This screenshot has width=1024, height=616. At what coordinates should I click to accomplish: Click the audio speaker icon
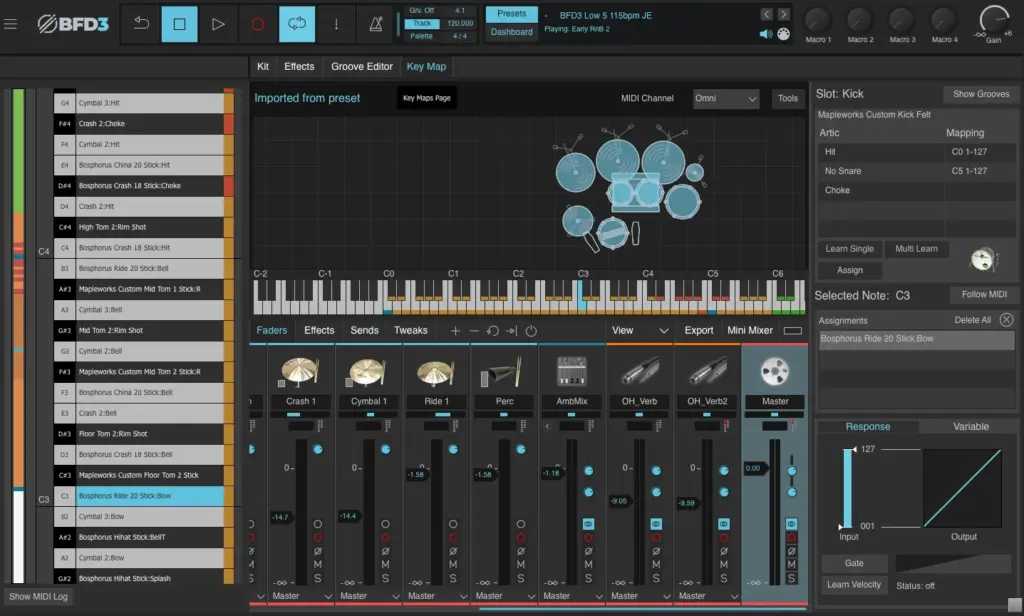click(x=766, y=34)
